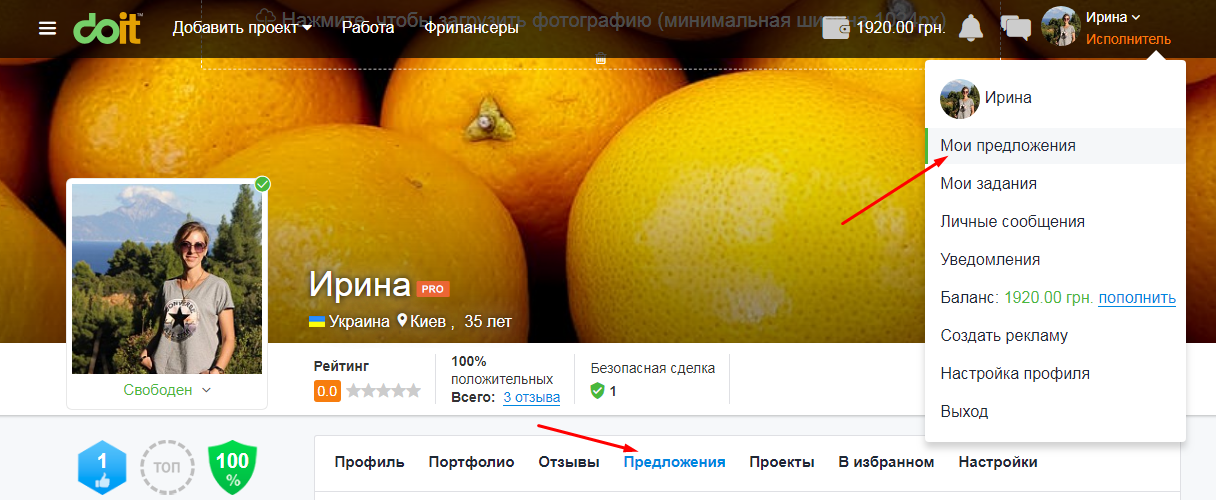Viewport: 1216px width, 500px height.
Task: Click the dashed TOP badge
Action: [x=166, y=467]
